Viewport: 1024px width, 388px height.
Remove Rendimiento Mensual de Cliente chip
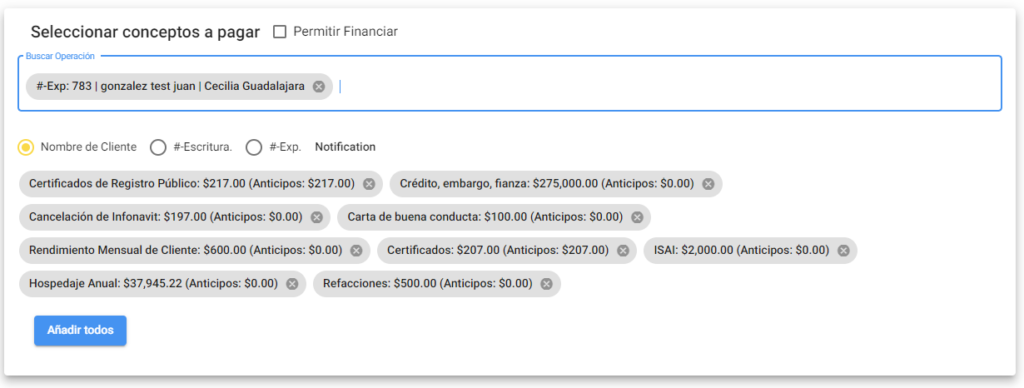click(x=356, y=250)
